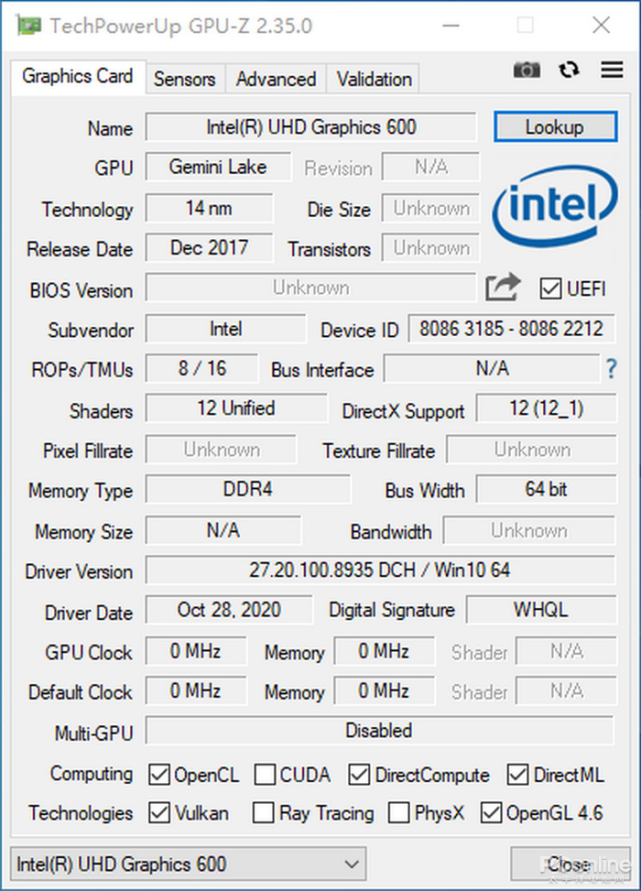Screen dimensions: 641x891
Task: Switch to the Sensors tab
Action: (185, 79)
